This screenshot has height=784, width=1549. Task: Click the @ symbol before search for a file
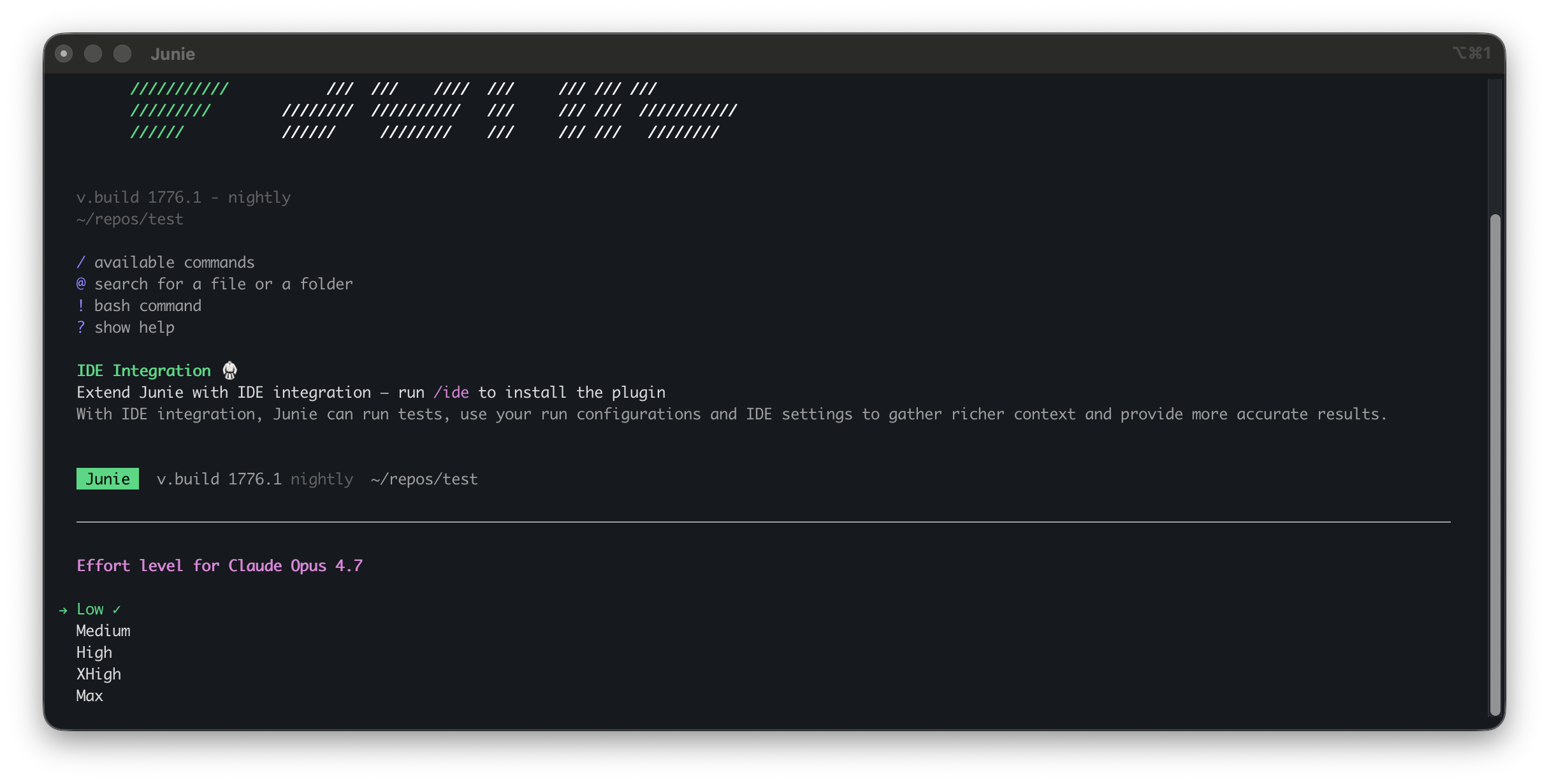pyautogui.click(x=81, y=284)
